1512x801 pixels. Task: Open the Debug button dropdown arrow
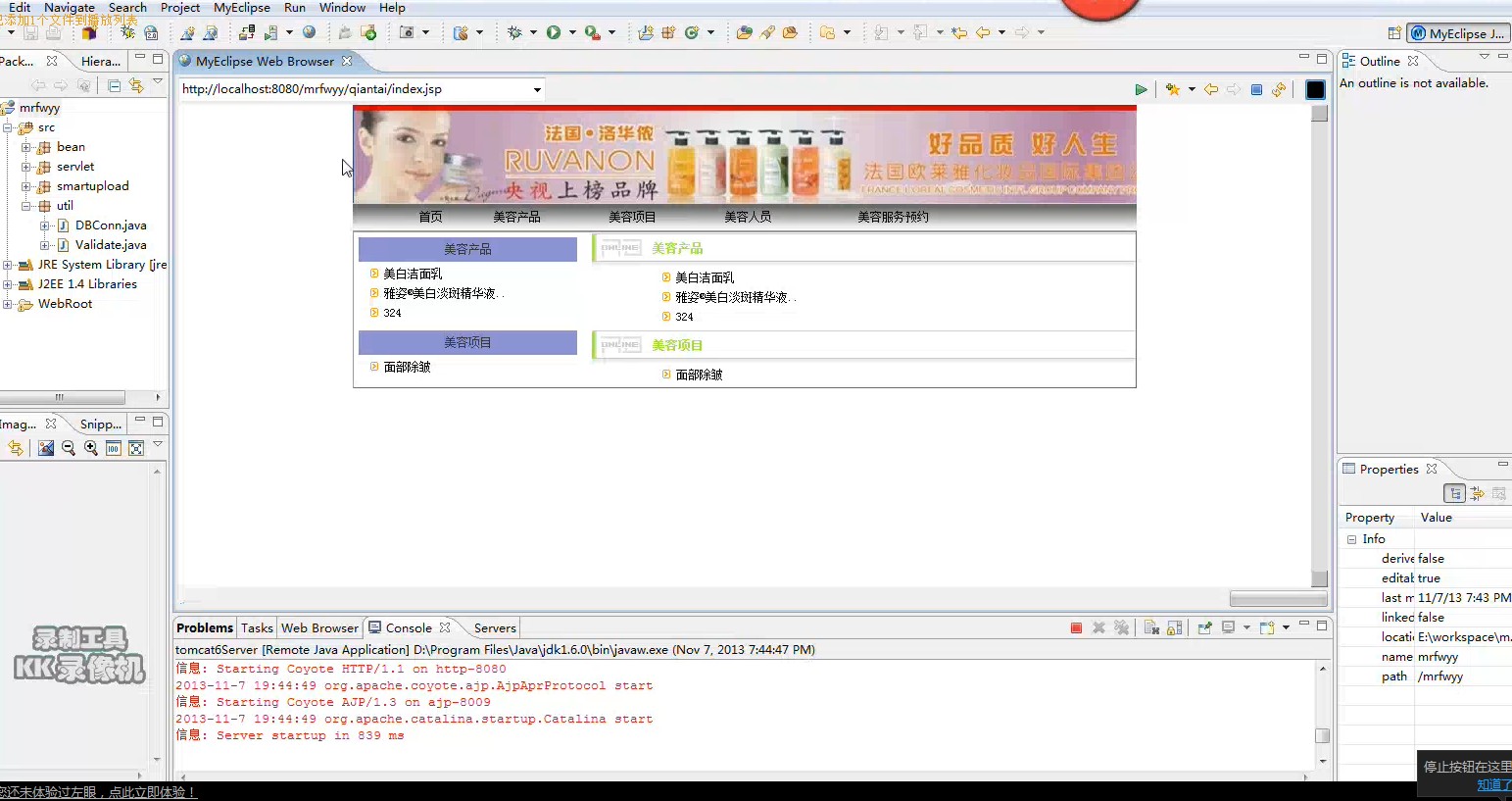click(x=534, y=32)
